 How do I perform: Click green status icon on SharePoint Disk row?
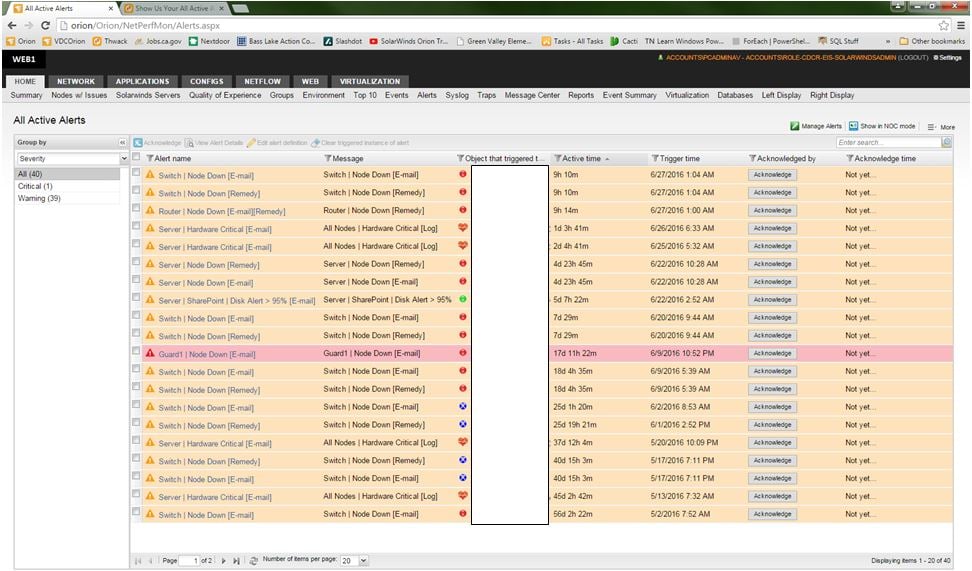[462, 299]
